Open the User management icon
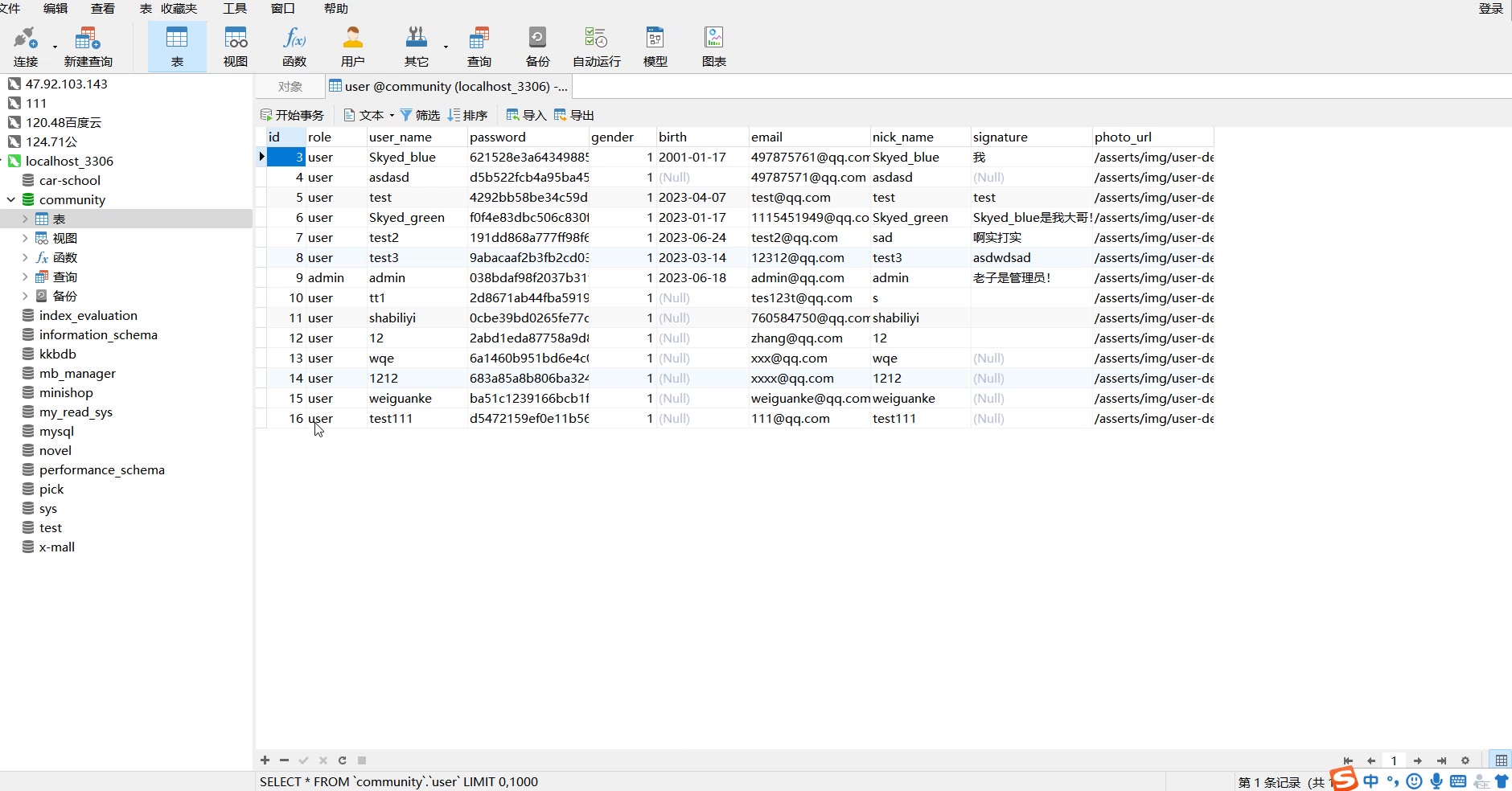1512x791 pixels. coord(352,47)
